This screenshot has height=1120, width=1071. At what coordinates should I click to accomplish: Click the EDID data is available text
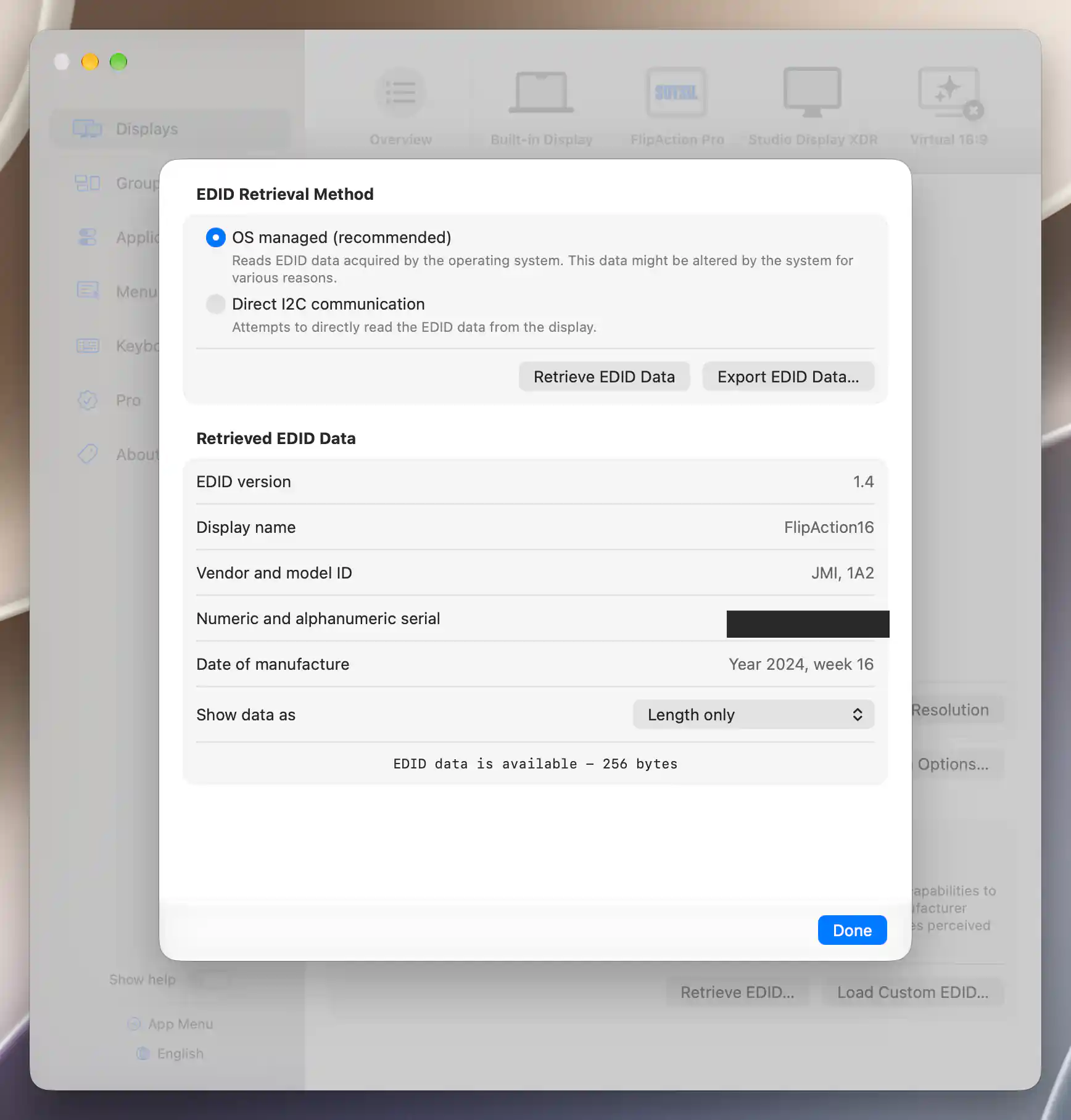[535, 764]
